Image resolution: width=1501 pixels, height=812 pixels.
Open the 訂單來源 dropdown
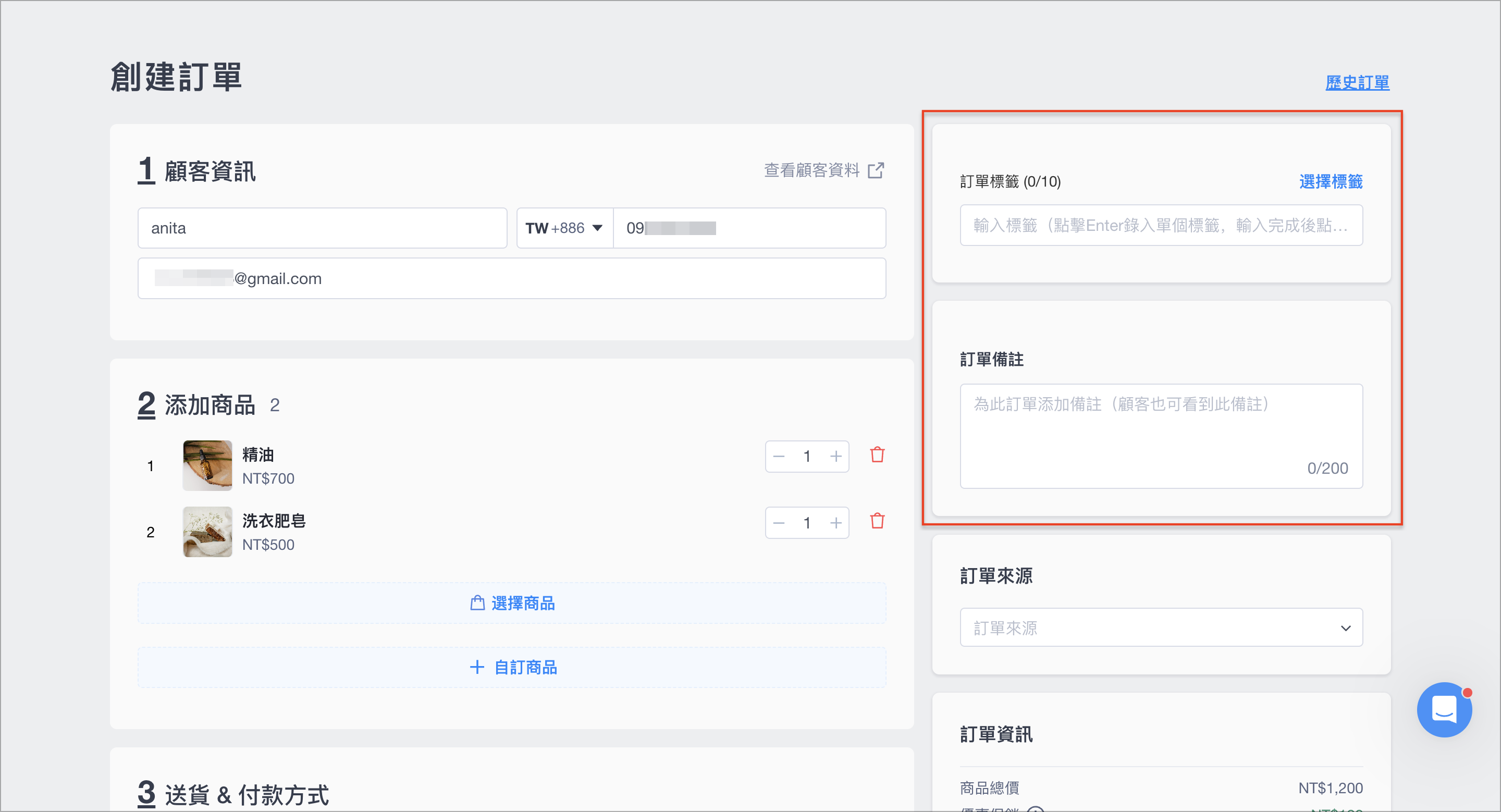click(1161, 628)
